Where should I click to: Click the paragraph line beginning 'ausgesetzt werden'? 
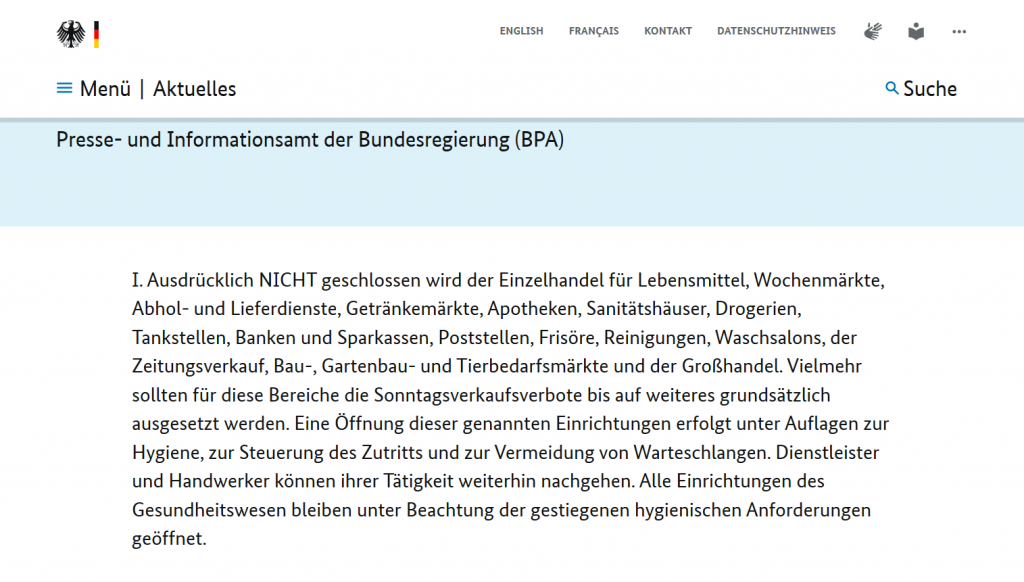(511, 423)
